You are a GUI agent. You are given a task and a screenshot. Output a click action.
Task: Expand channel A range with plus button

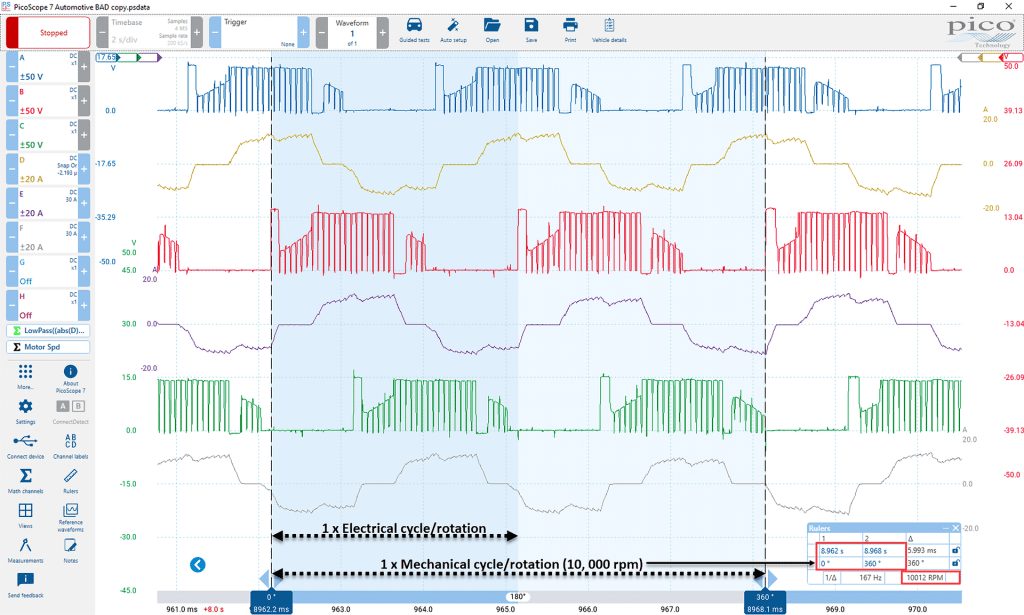84,66
